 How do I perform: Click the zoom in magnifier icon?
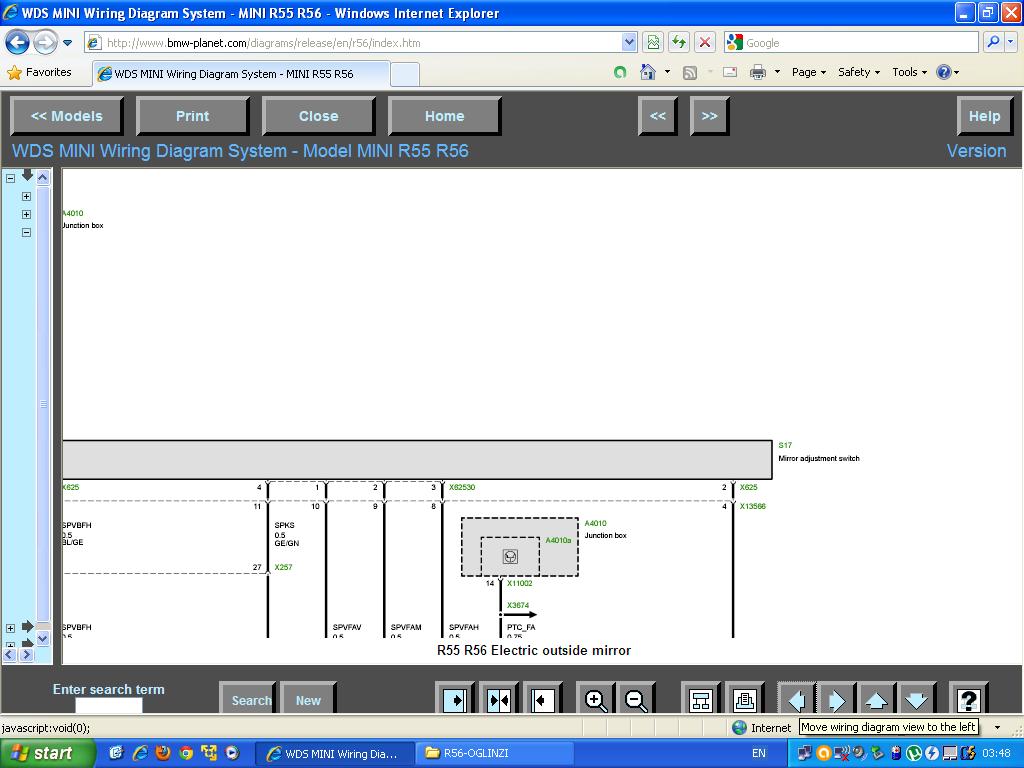(596, 700)
